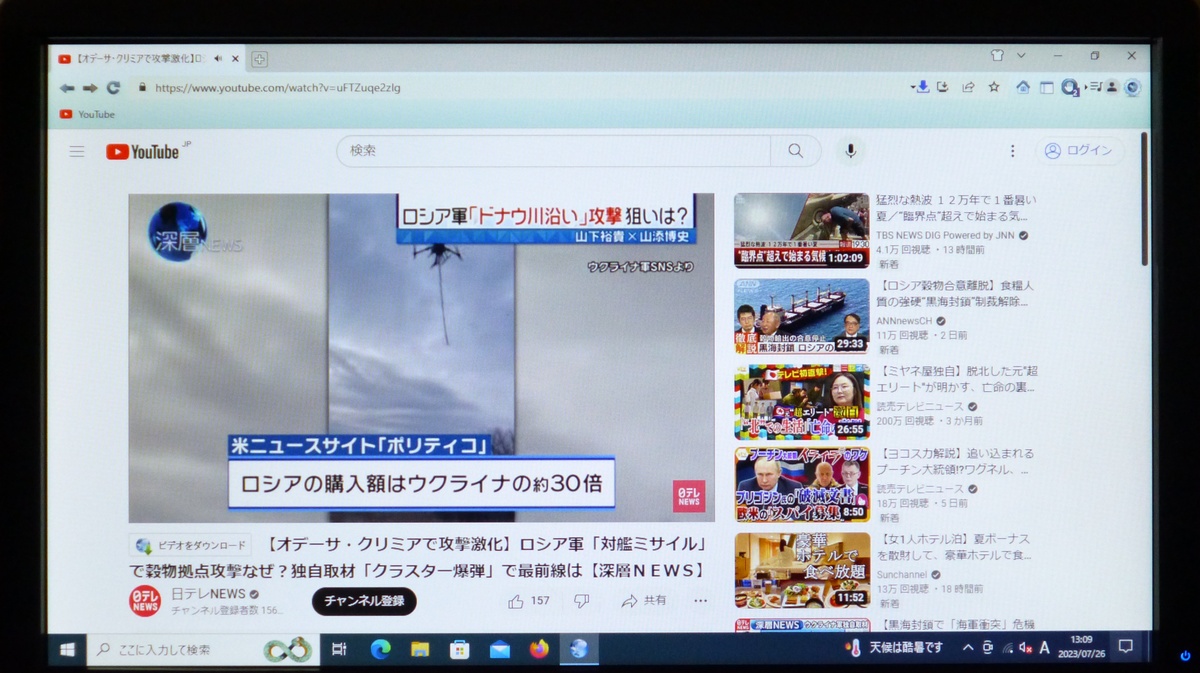
Task: Open 豪華ホテル食べ放題 video thumbnail
Action: (801, 570)
